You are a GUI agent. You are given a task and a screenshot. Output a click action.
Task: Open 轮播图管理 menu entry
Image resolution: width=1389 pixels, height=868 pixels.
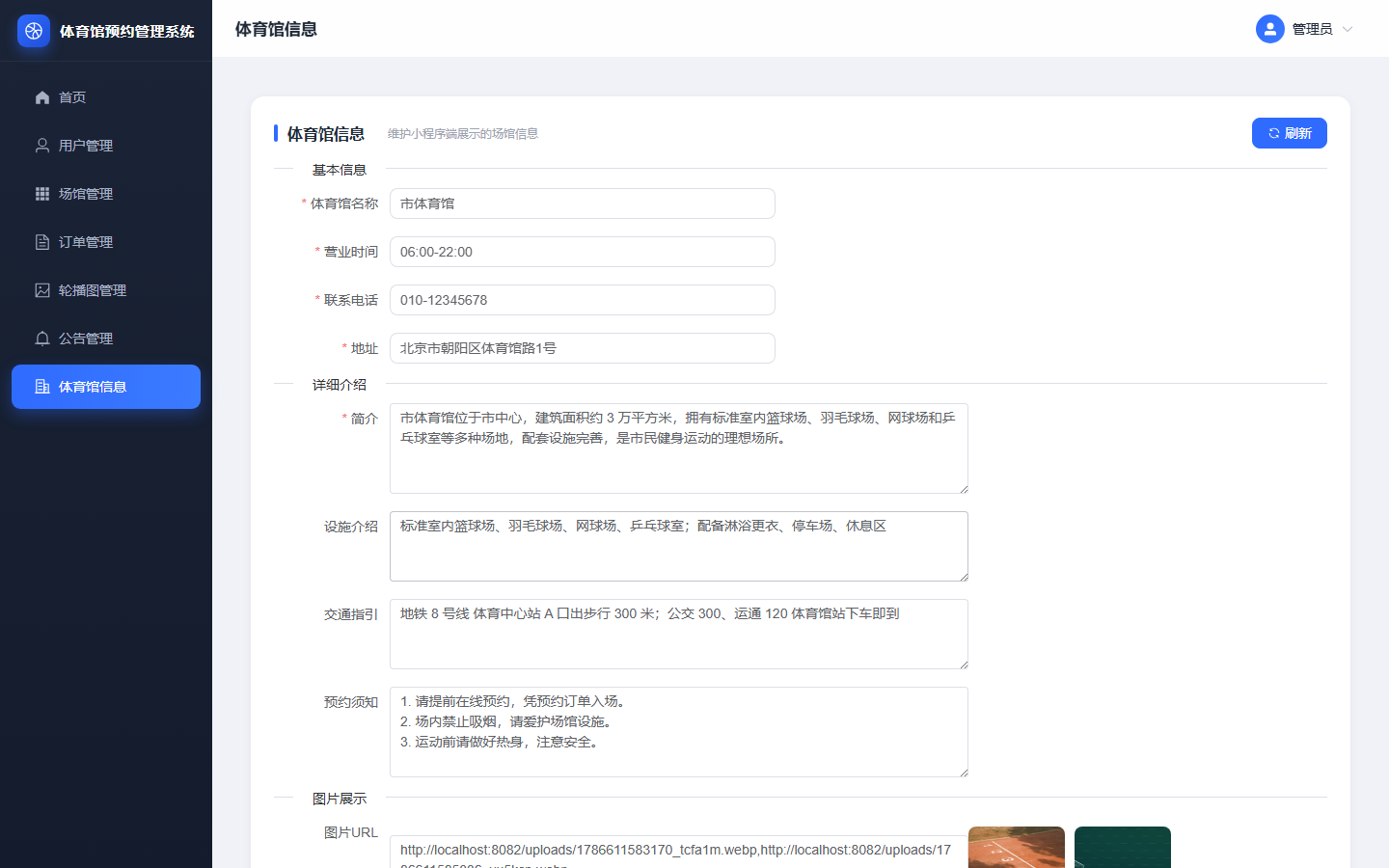(106, 290)
